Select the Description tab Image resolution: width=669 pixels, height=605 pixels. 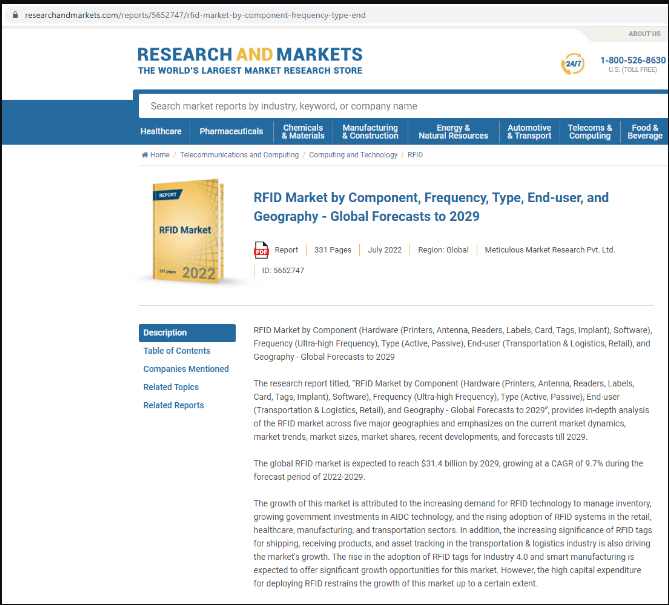pyautogui.click(x=187, y=333)
